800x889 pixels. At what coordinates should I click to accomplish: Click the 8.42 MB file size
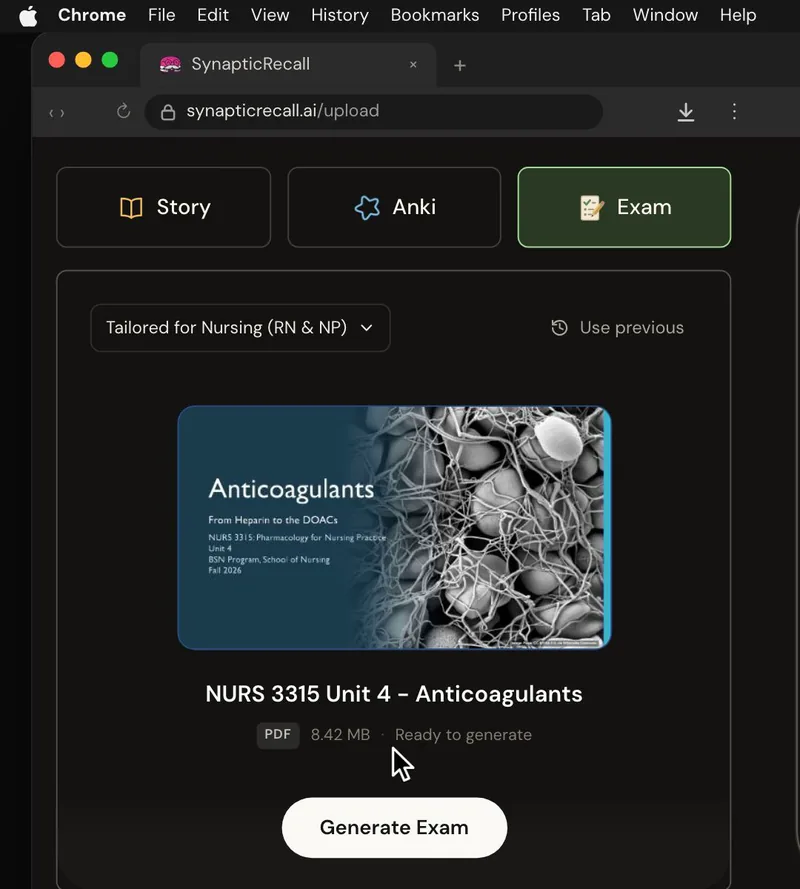pos(340,735)
